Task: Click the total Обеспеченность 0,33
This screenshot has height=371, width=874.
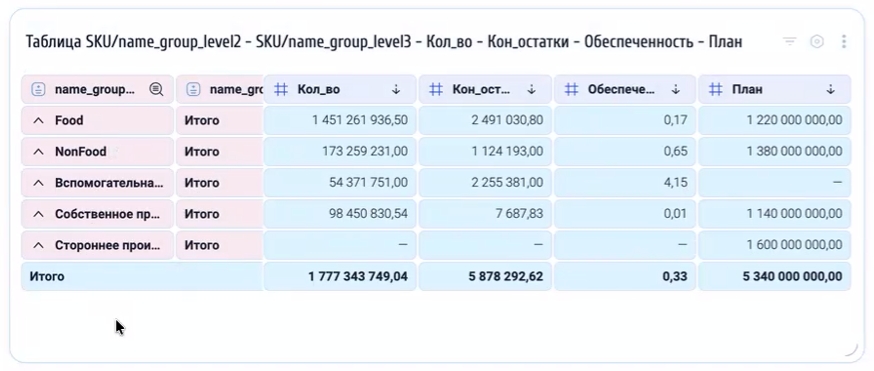Action: pyautogui.click(x=675, y=276)
